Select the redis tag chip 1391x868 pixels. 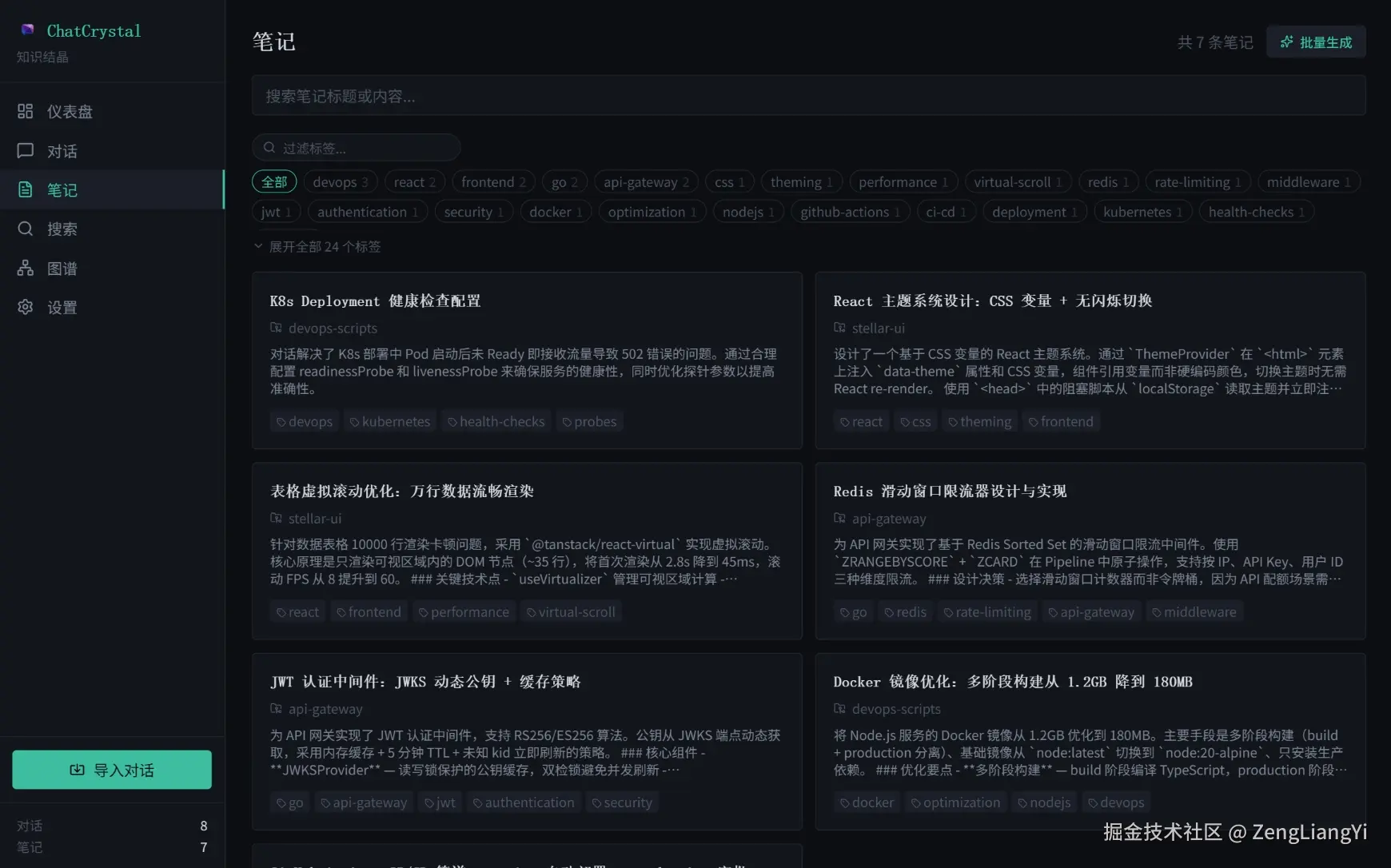(x=1108, y=181)
